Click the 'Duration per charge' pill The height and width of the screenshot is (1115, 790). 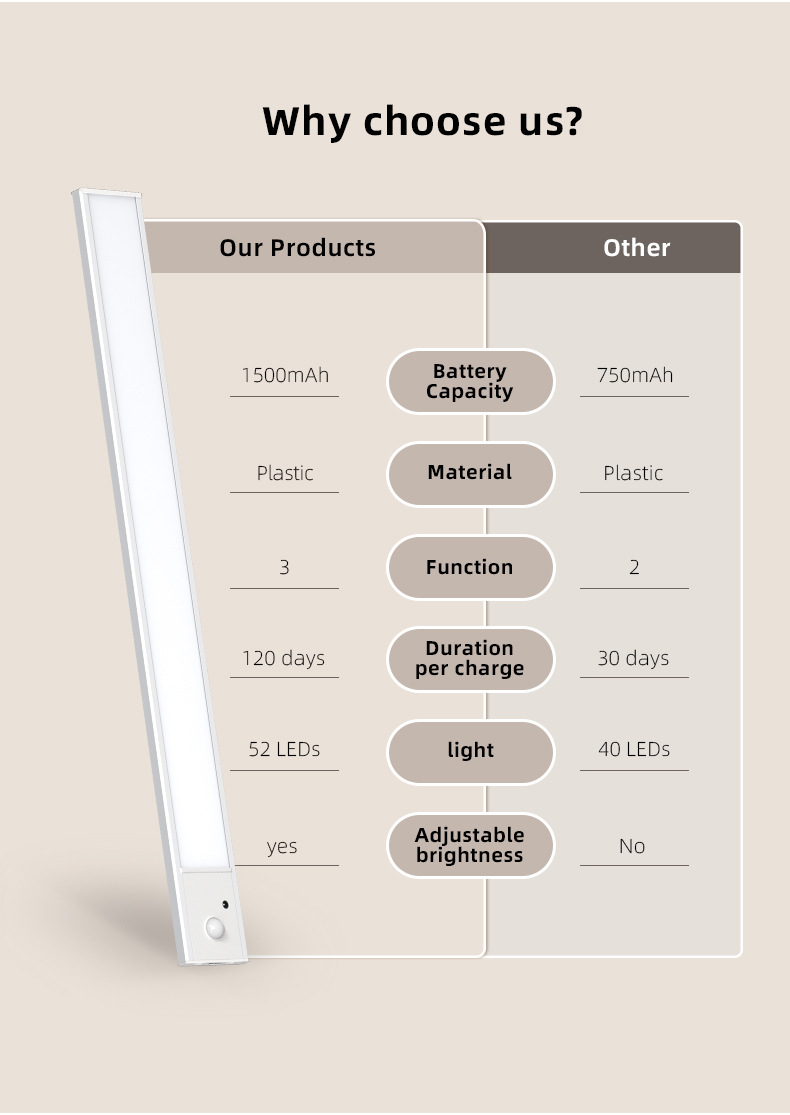point(470,658)
